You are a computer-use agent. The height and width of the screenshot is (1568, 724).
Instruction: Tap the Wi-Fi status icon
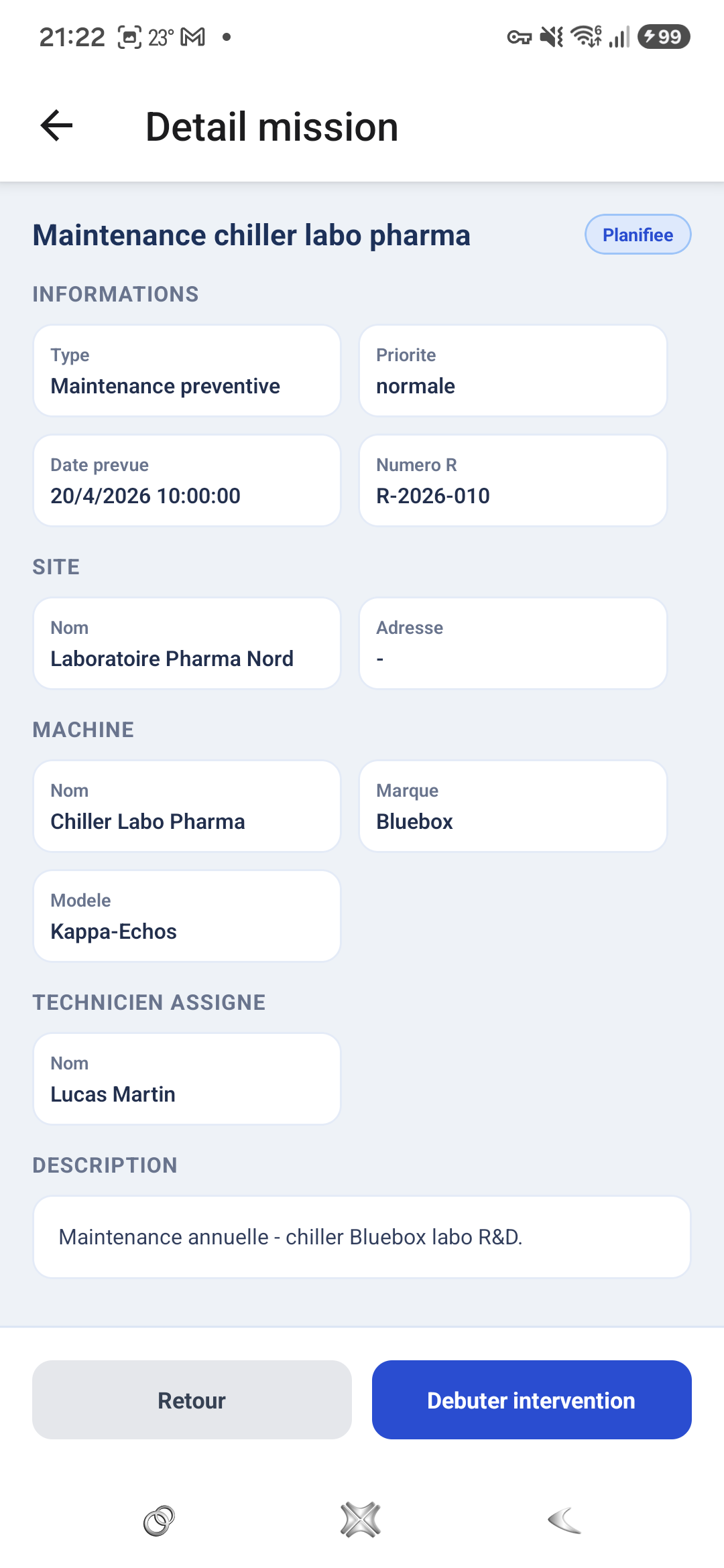586,37
